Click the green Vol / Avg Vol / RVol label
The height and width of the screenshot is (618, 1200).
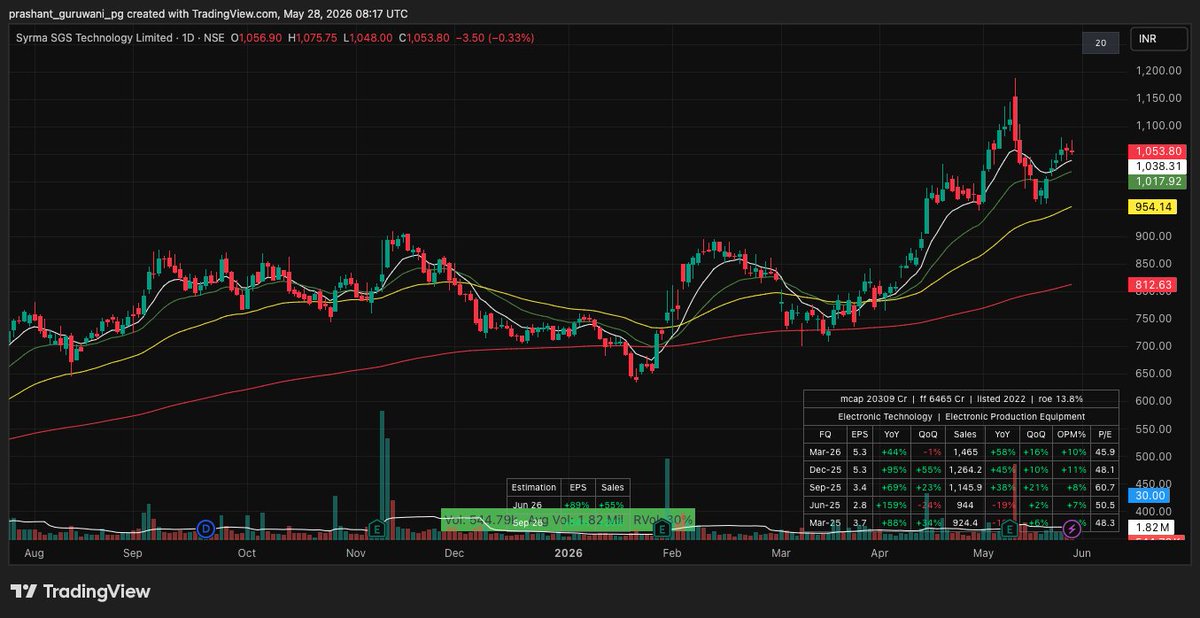(568, 519)
